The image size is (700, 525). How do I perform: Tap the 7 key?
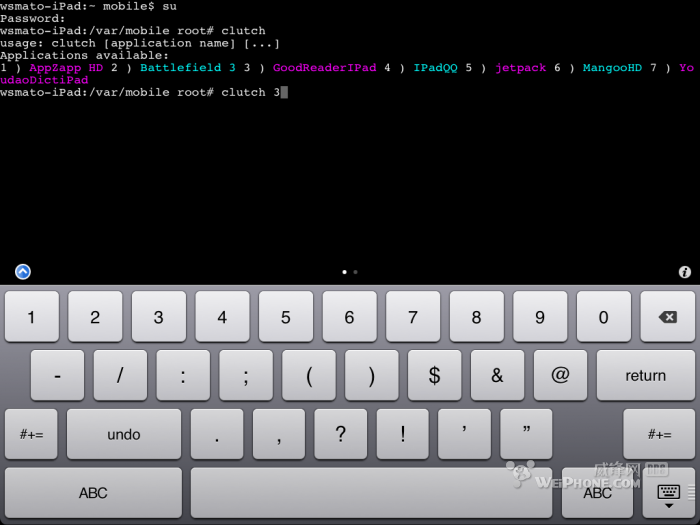413,317
